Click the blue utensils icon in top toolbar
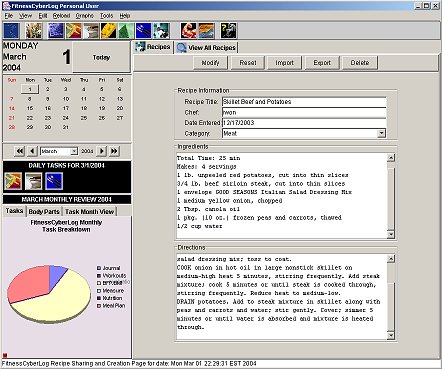Screen dimensions: 442x369 144,31
